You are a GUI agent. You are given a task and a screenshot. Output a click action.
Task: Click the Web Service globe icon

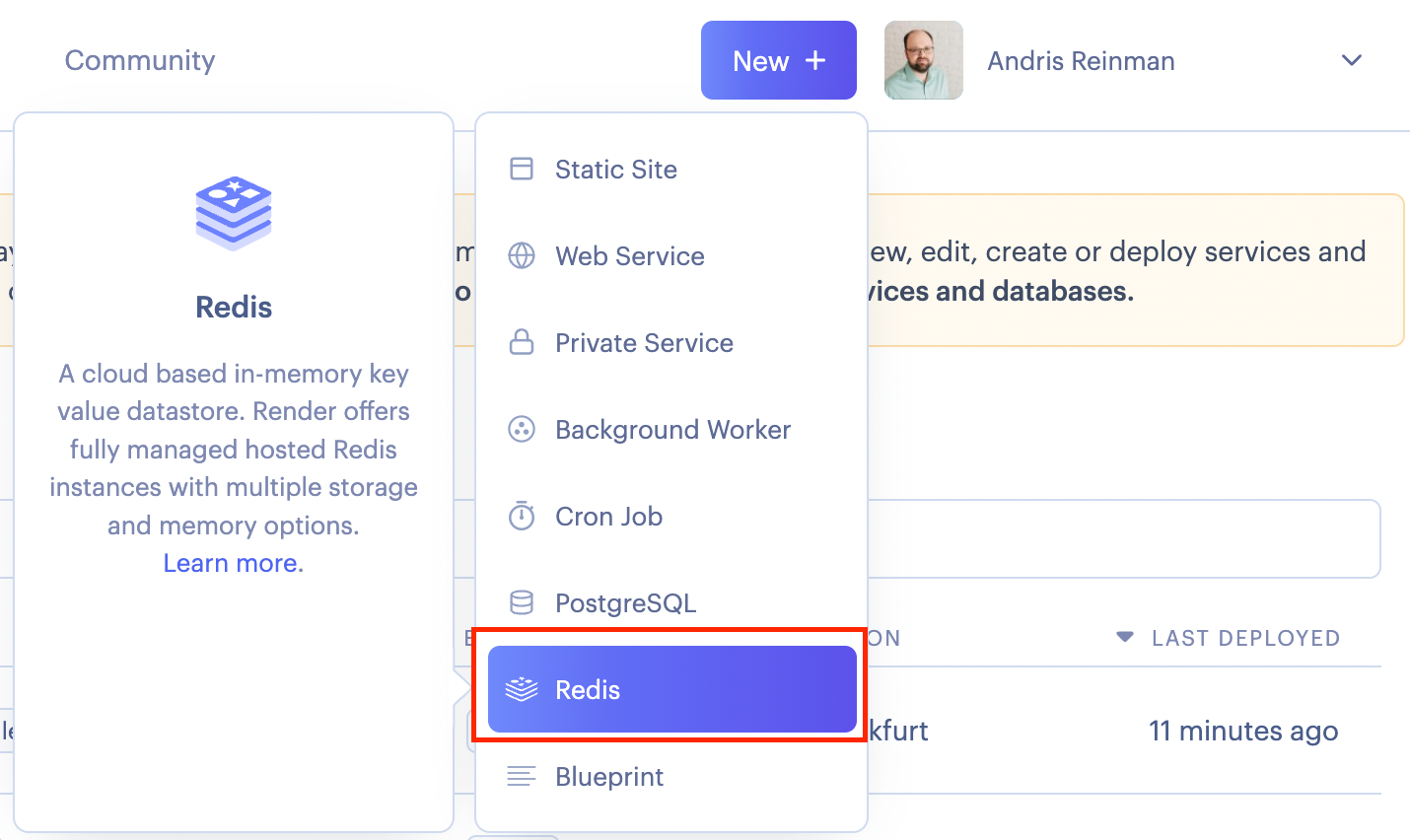click(521, 255)
